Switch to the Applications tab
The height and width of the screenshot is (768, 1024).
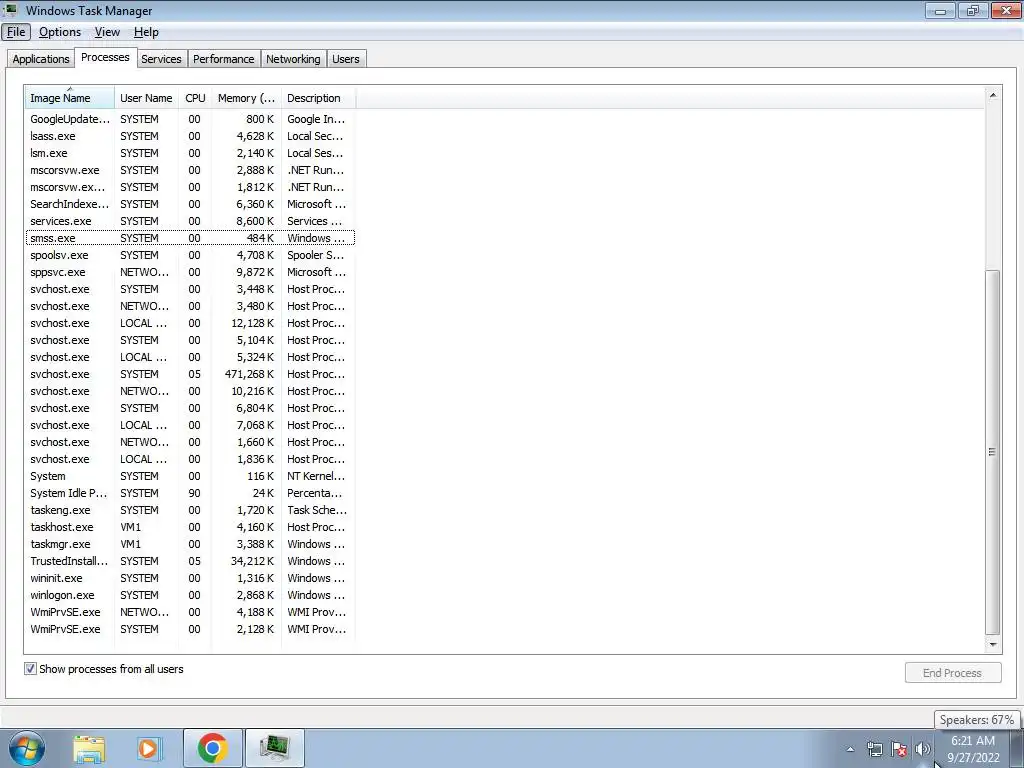click(40, 59)
